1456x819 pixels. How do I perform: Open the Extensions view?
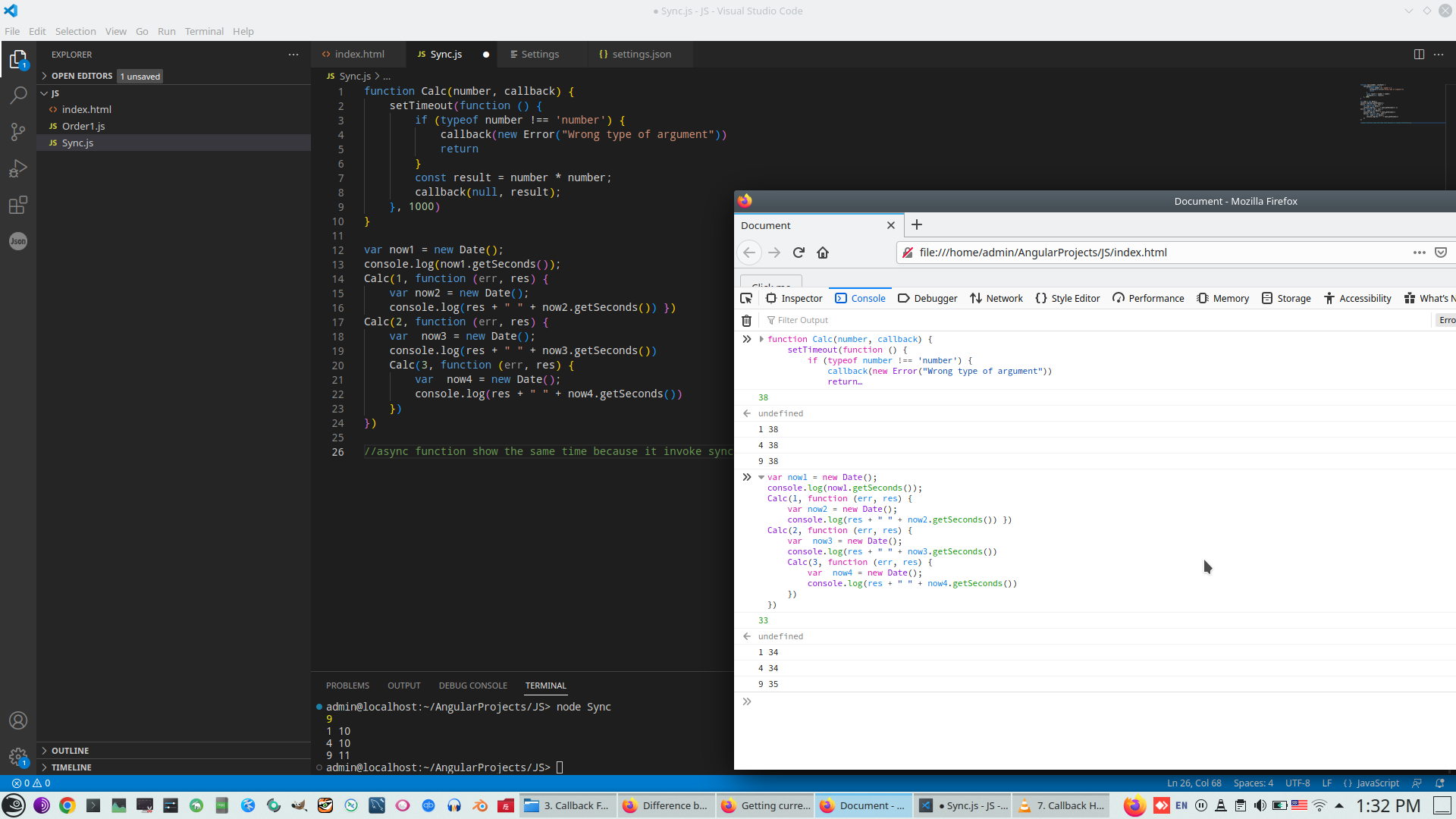click(x=18, y=205)
